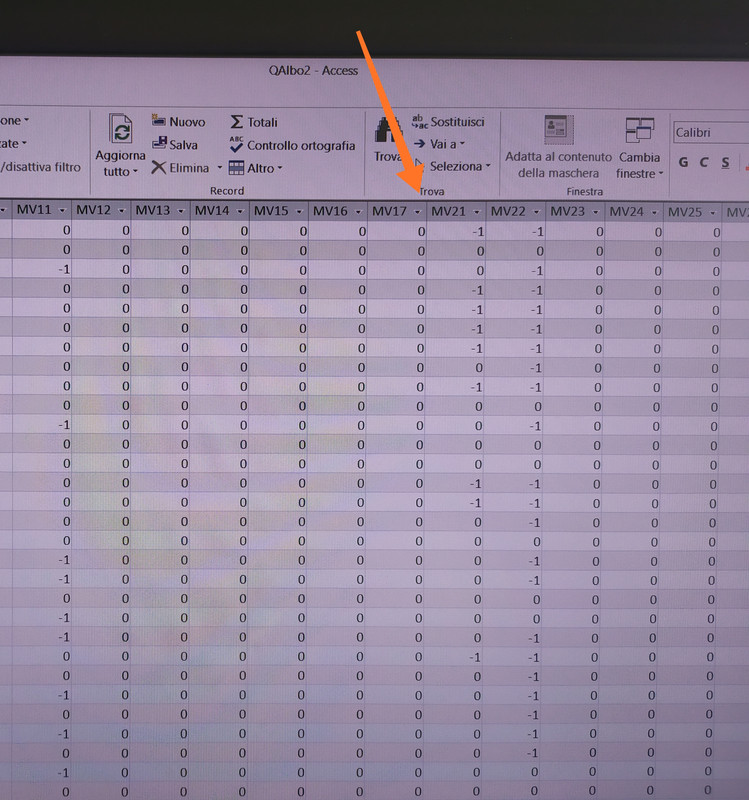The height and width of the screenshot is (800, 749).
Task: Run Controllo ortografia spell check
Action: point(292,145)
